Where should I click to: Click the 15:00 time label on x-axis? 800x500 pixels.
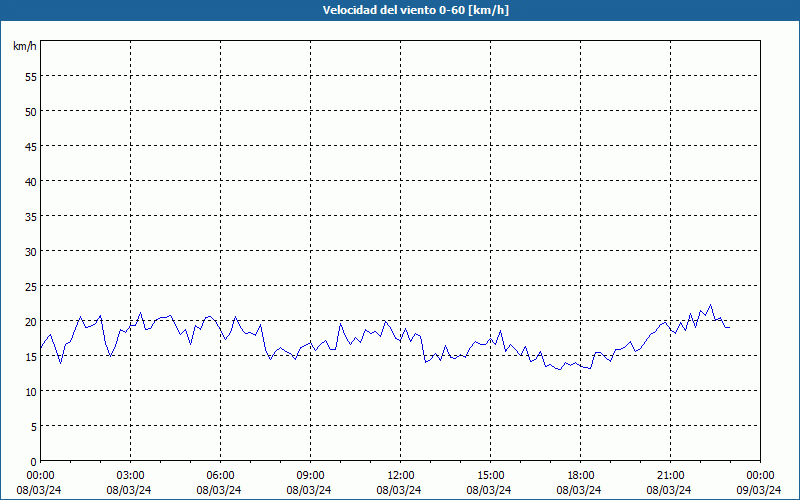tap(490, 476)
